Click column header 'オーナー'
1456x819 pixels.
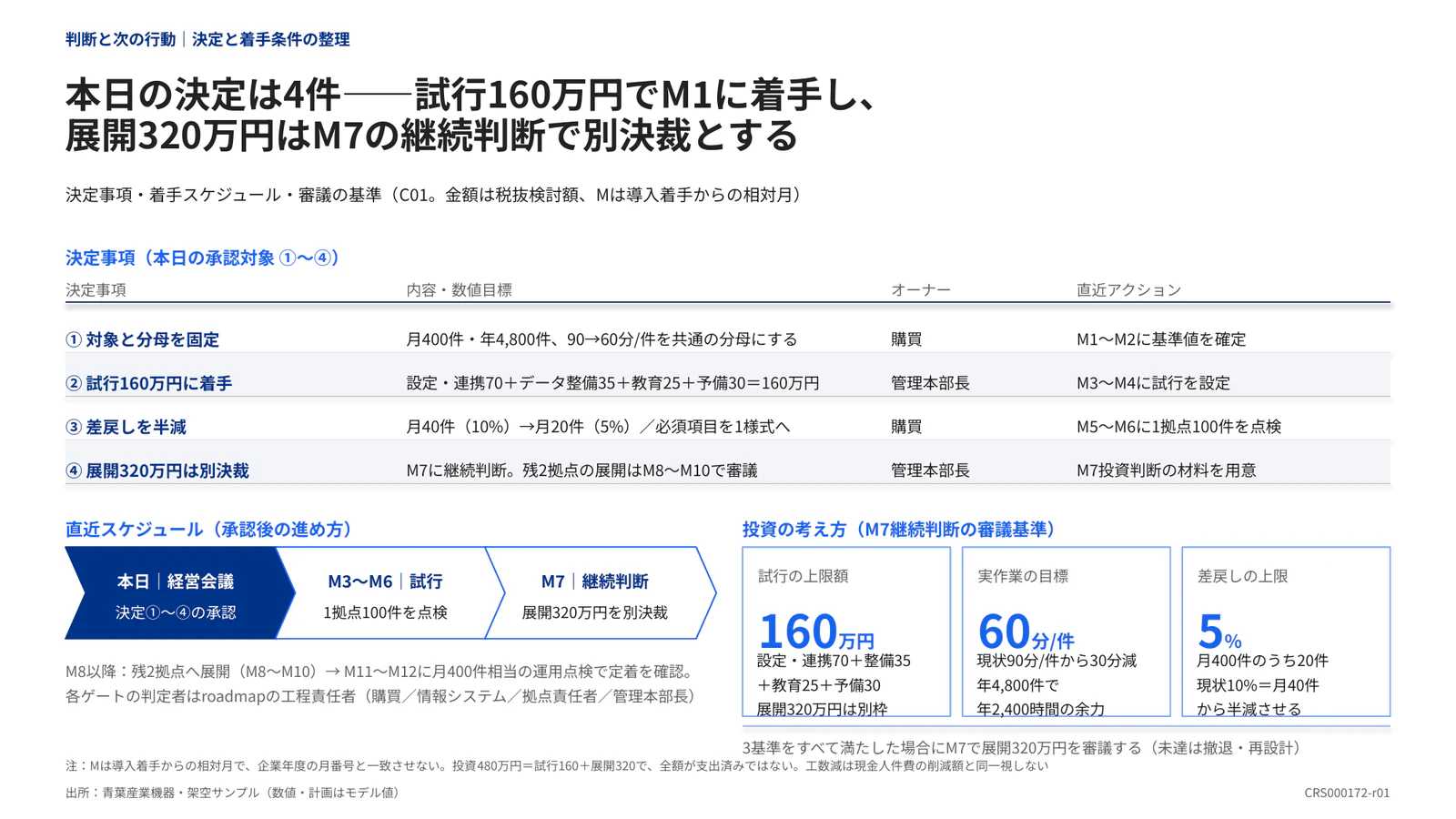click(921, 289)
